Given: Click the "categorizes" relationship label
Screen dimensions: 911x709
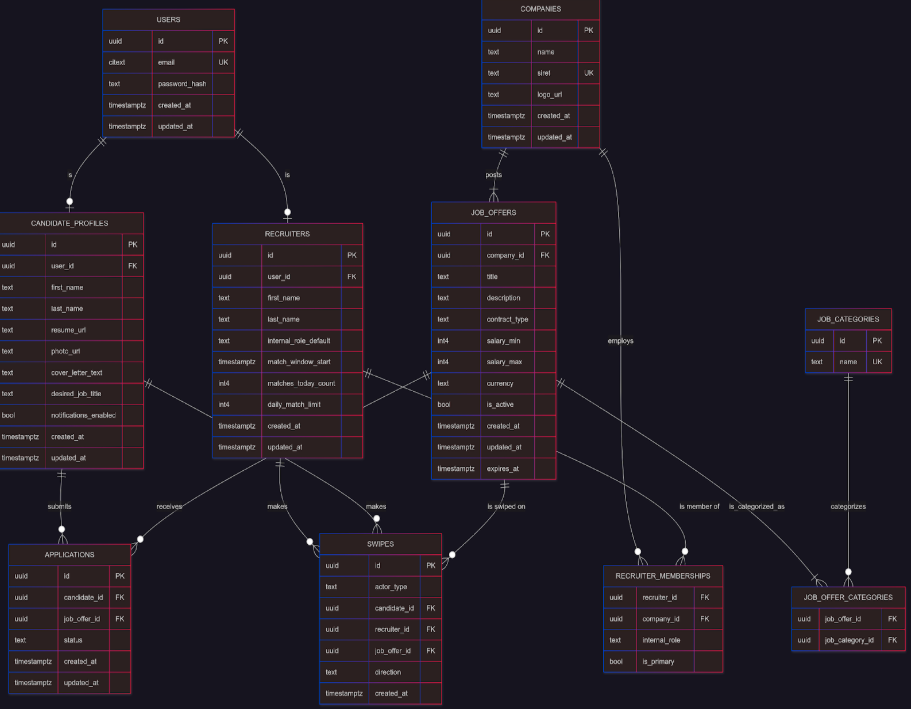Looking at the screenshot, I should (x=848, y=507).
